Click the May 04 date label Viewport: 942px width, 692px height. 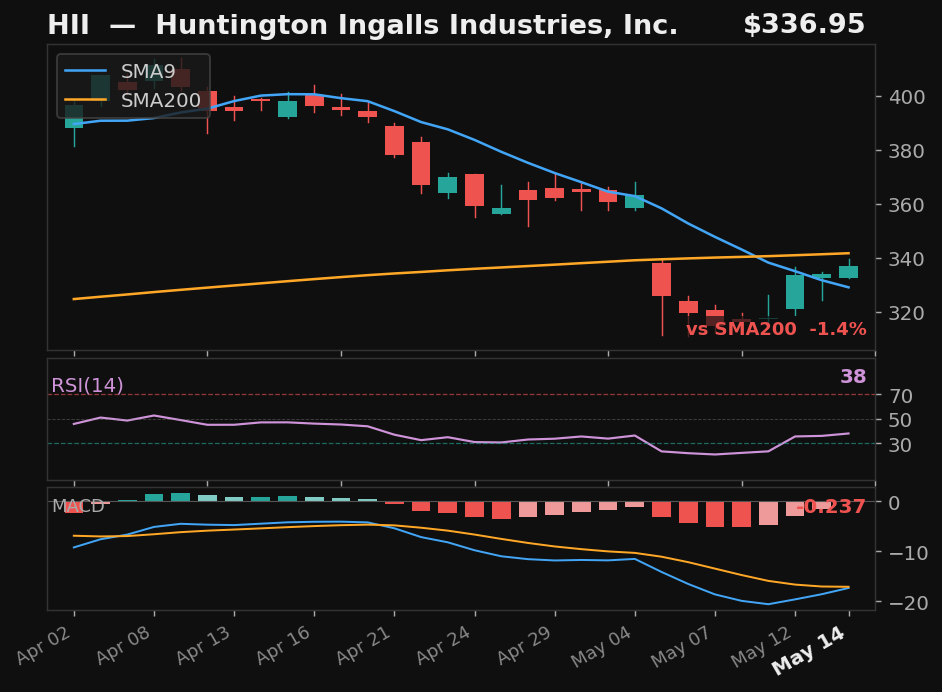(x=603, y=646)
